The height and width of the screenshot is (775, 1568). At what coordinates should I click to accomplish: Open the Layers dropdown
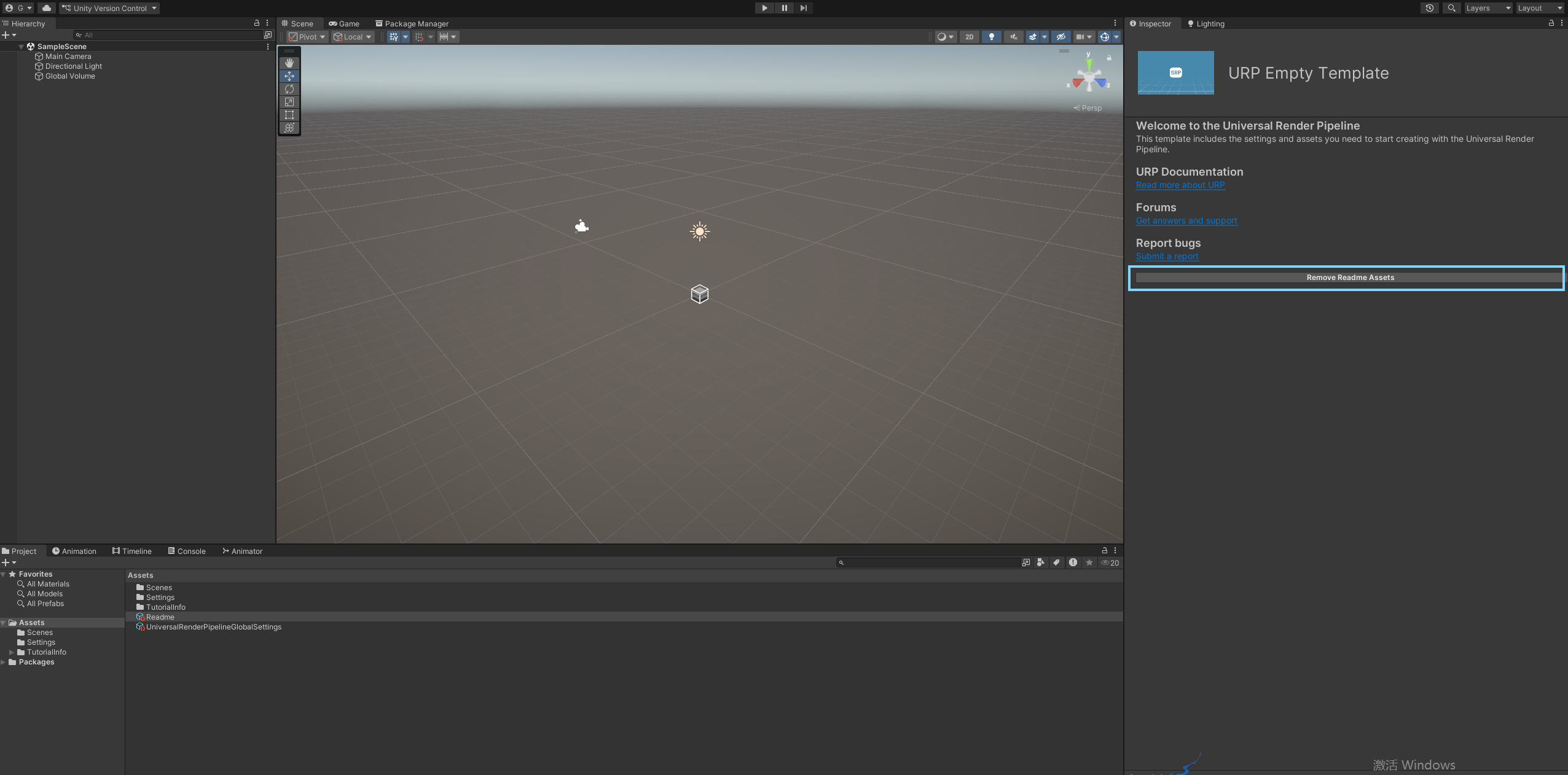pos(1488,8)
